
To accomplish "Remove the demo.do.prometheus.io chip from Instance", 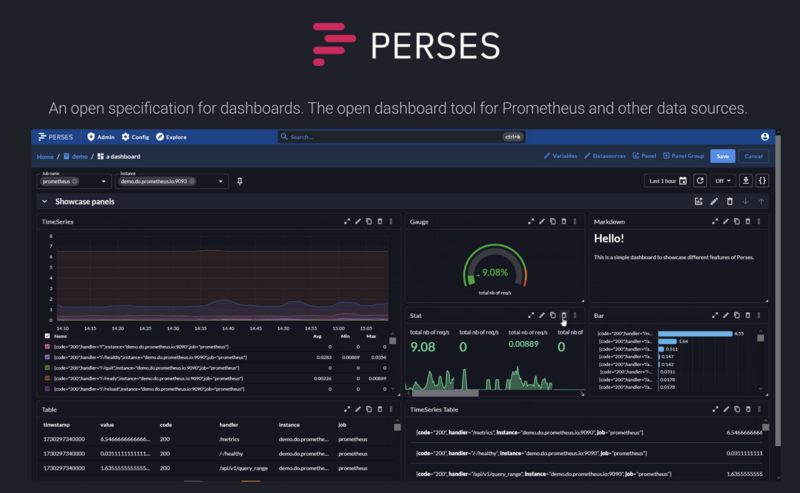I will (192, 181).
